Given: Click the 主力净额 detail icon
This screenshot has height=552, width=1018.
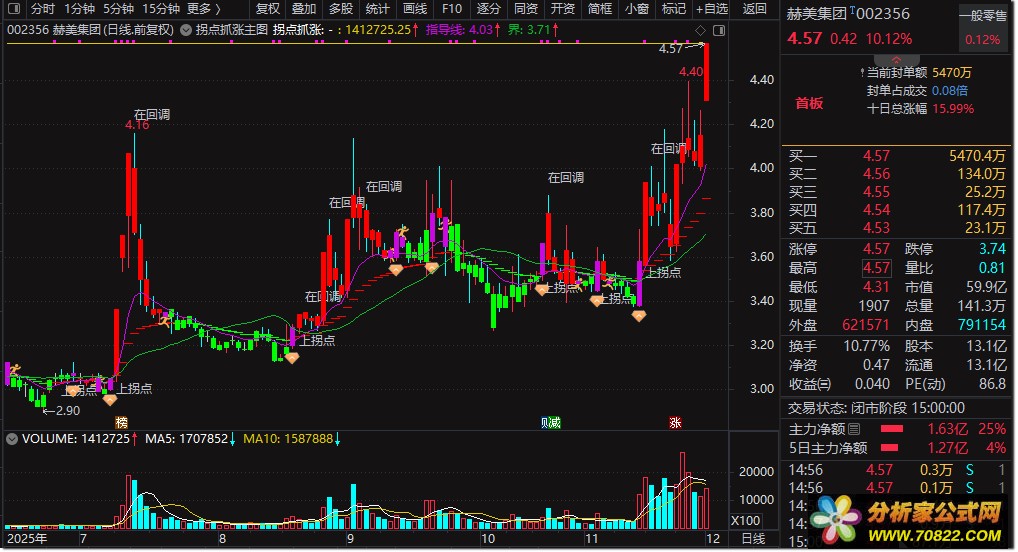Looking at the screenshot, I should point(854,429).
